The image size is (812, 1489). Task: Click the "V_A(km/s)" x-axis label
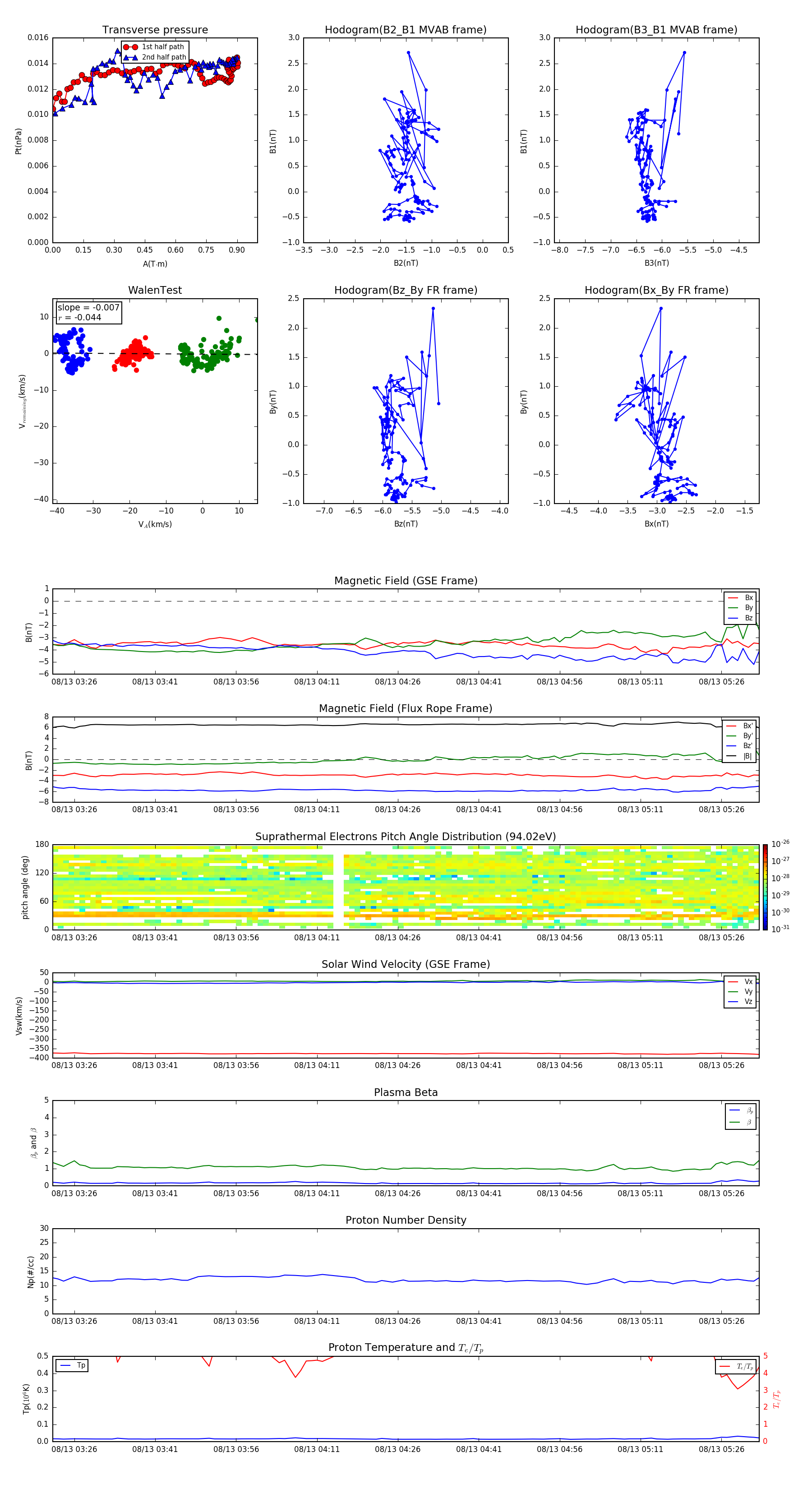click(155, 524)
